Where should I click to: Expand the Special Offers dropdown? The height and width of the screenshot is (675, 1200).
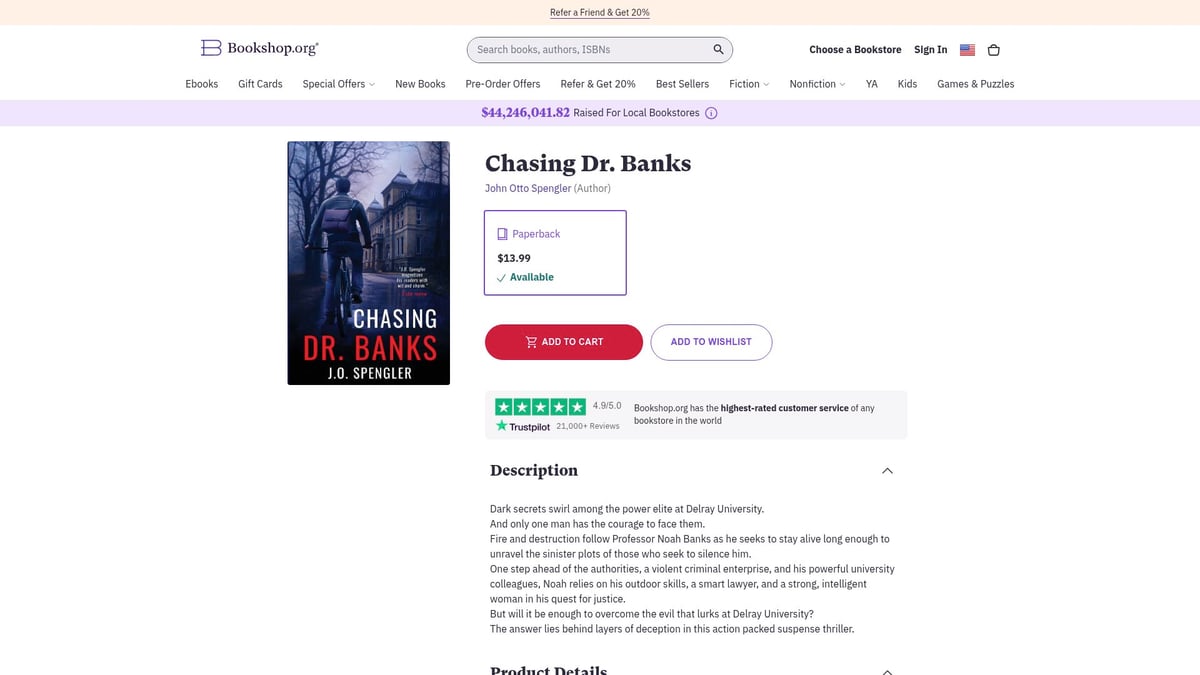click(339, 84)
